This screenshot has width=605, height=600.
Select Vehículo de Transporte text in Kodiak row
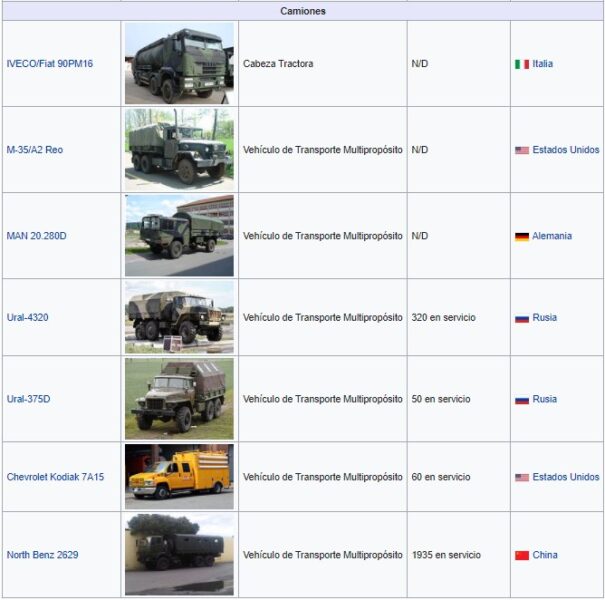point(323,477)
